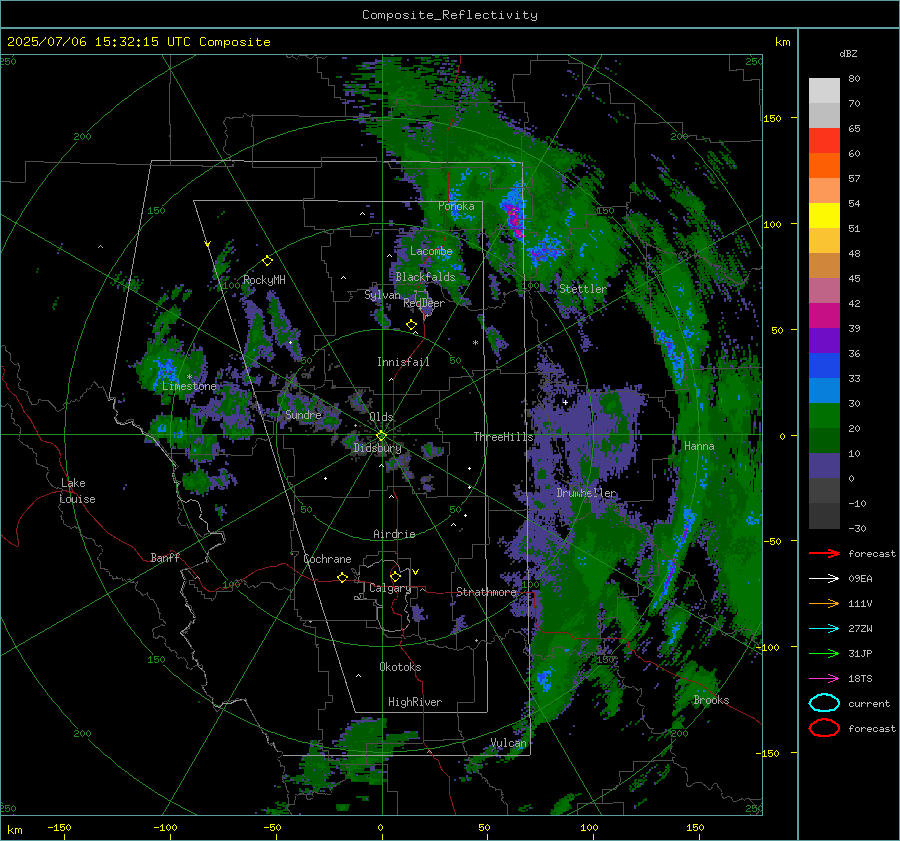Click the cyan 27ZW arrow icon
The height and width of the screenshot is (841, 900).
(x=824, y=629)
